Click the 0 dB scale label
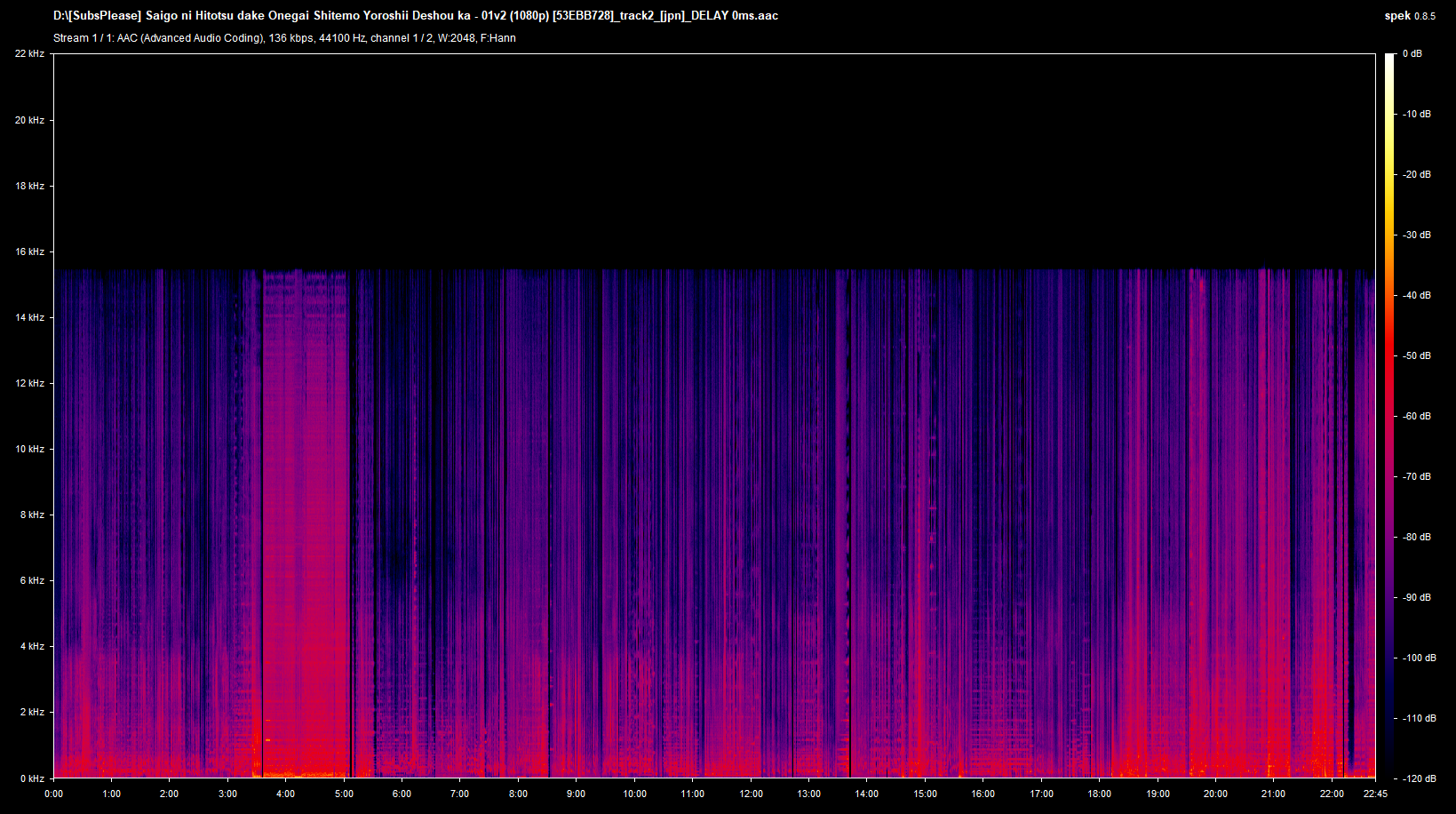This screenshot has height=814, width=1456. pos(1412,54)
